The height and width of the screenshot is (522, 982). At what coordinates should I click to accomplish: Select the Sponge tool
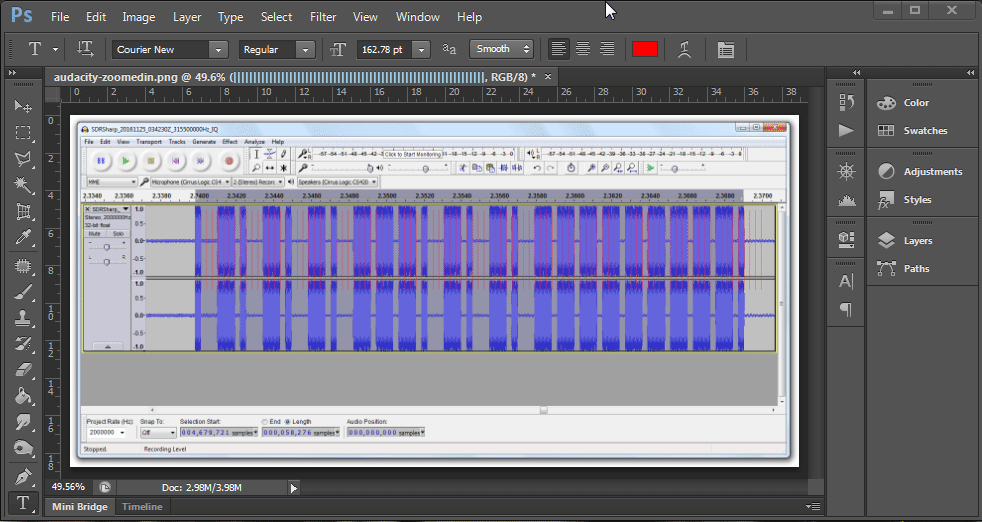23,449
